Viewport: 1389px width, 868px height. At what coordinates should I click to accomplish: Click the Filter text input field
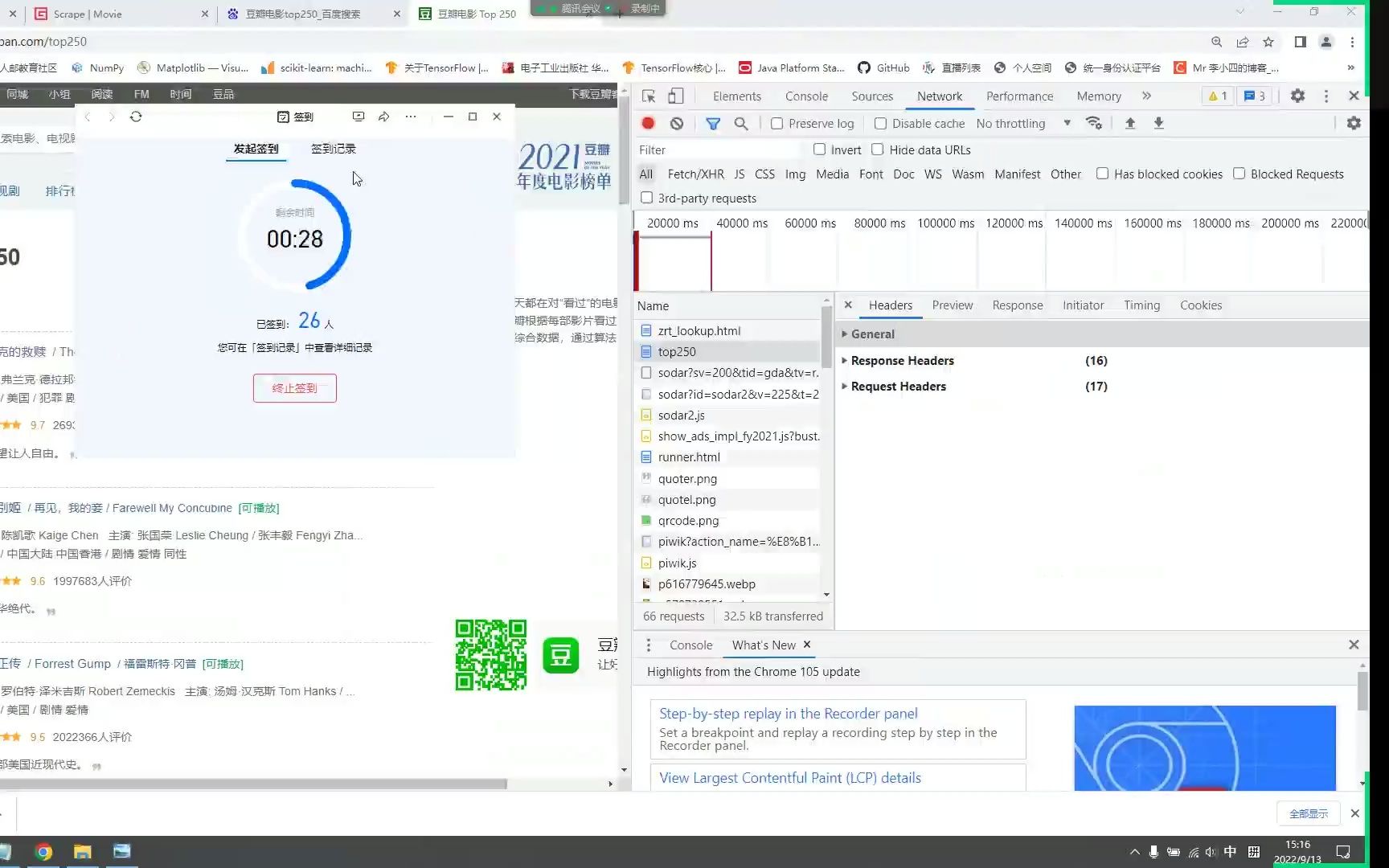[719, 150]
